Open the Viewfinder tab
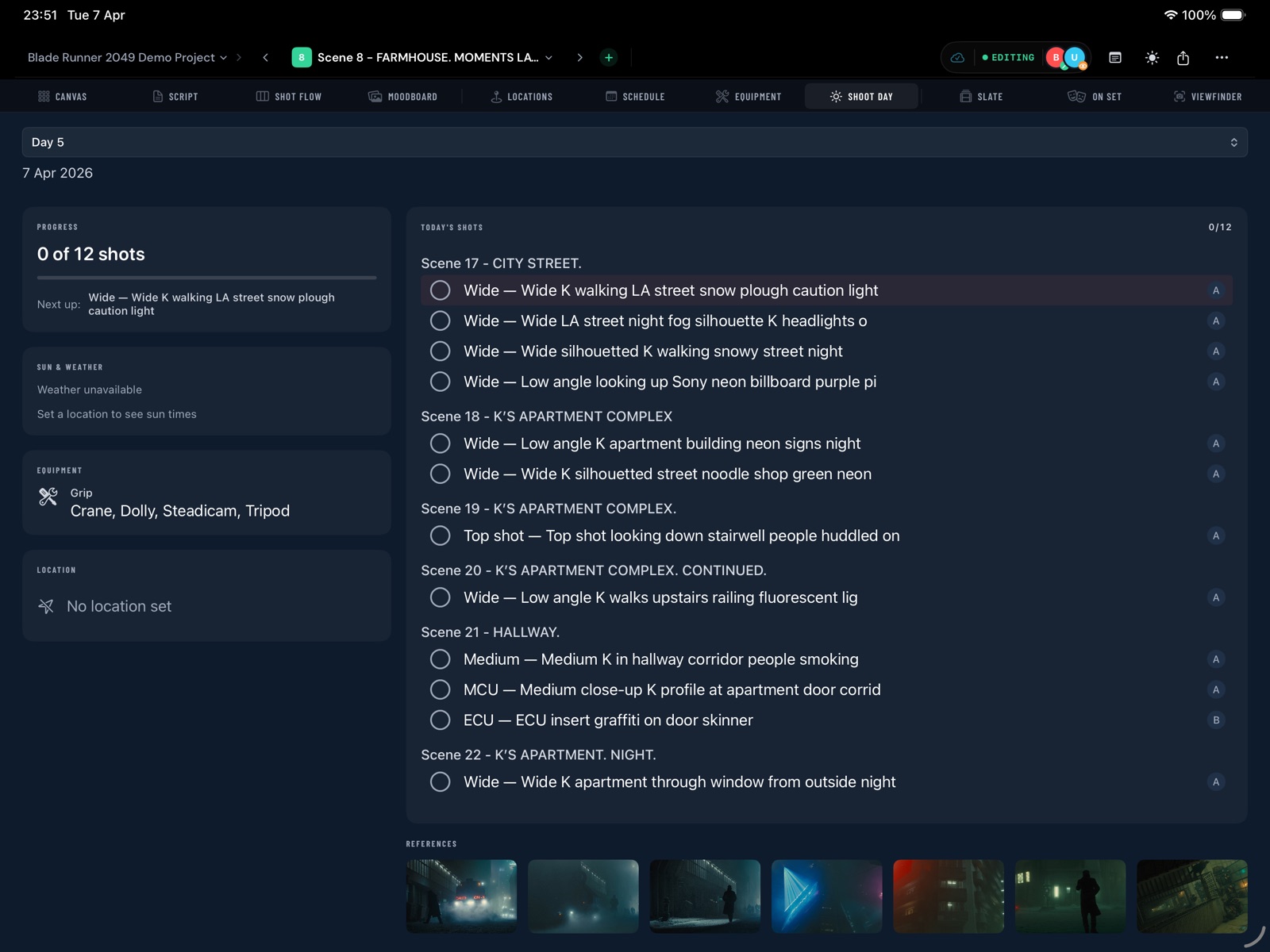Viewport: 1270px width, 952px height. click(1207, 97)
